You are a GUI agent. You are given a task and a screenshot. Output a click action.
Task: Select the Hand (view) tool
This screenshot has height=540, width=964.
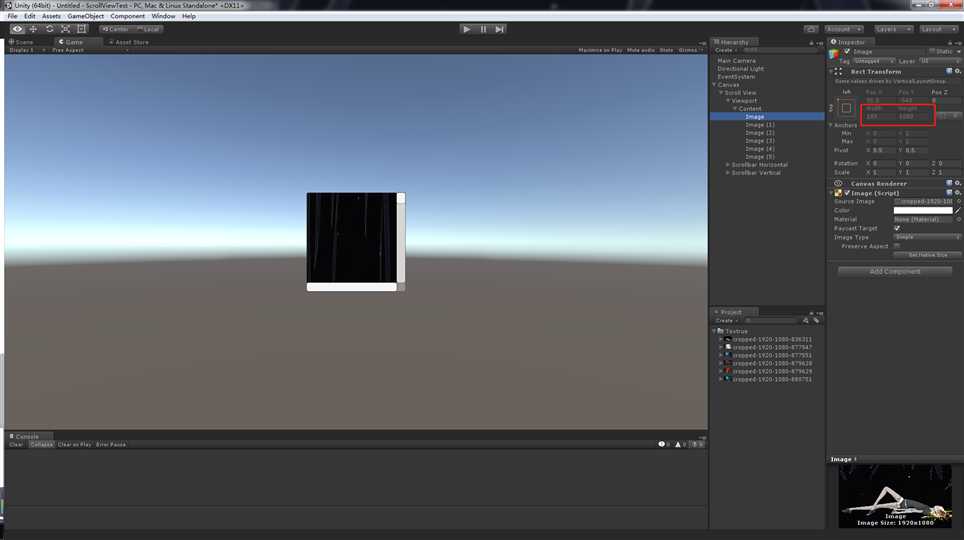pos(17,29)
